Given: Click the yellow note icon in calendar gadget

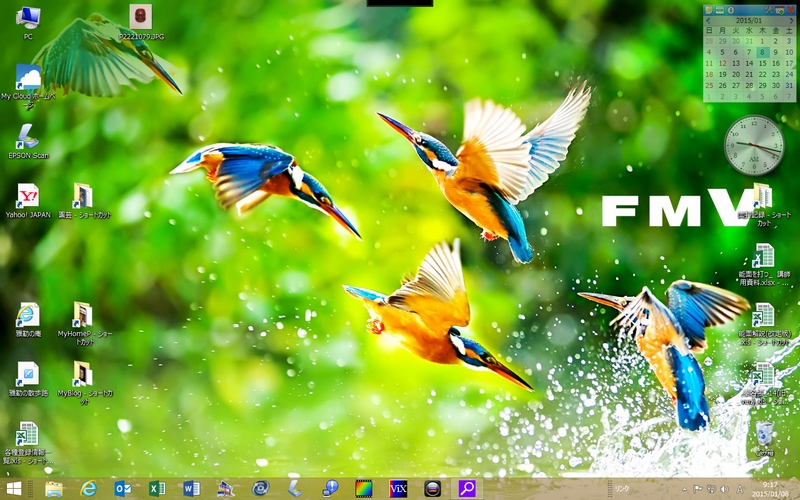Looking at the screenshot, I should [x=709, y=10].
